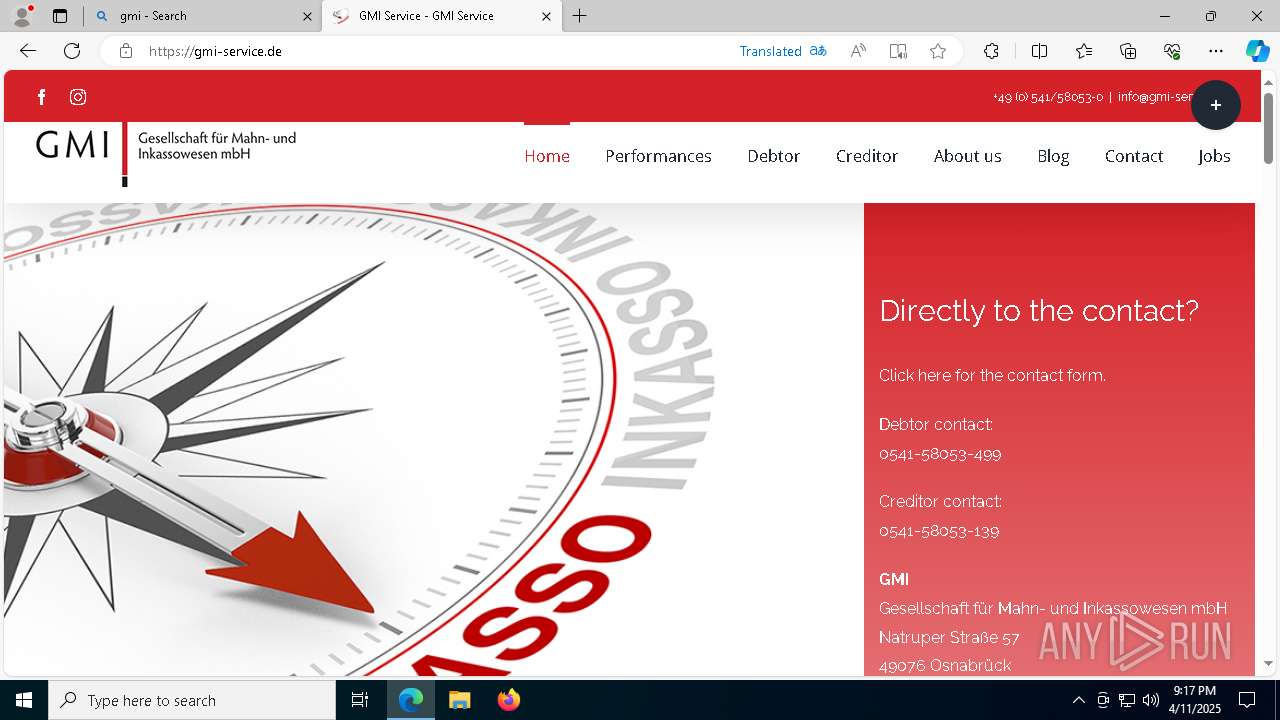The height and width of the screenshot is (720, 1280).
Task: Go to the About us page
Action: click(968, 156)
